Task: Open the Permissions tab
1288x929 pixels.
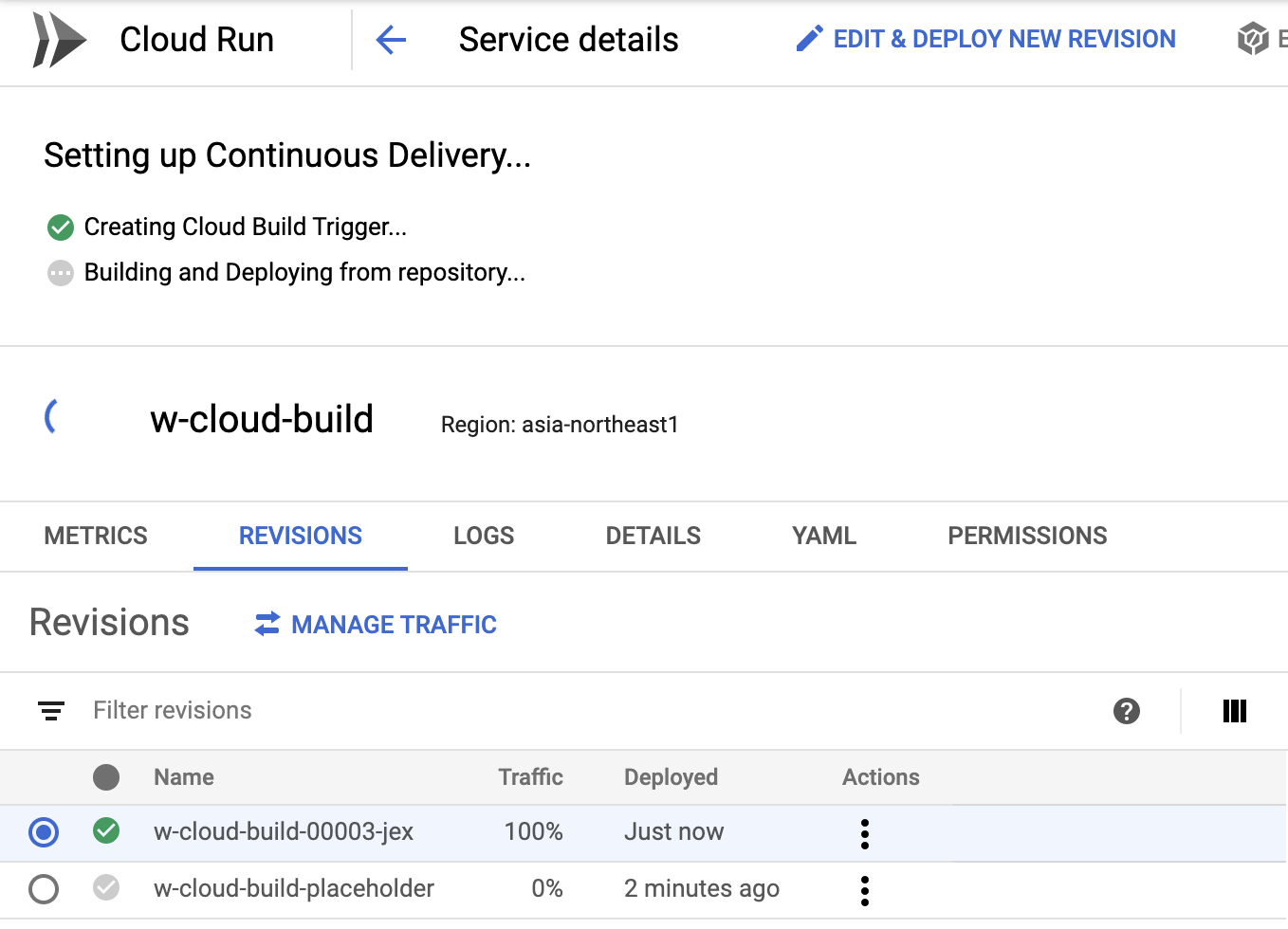Action: coord(1027,536)
